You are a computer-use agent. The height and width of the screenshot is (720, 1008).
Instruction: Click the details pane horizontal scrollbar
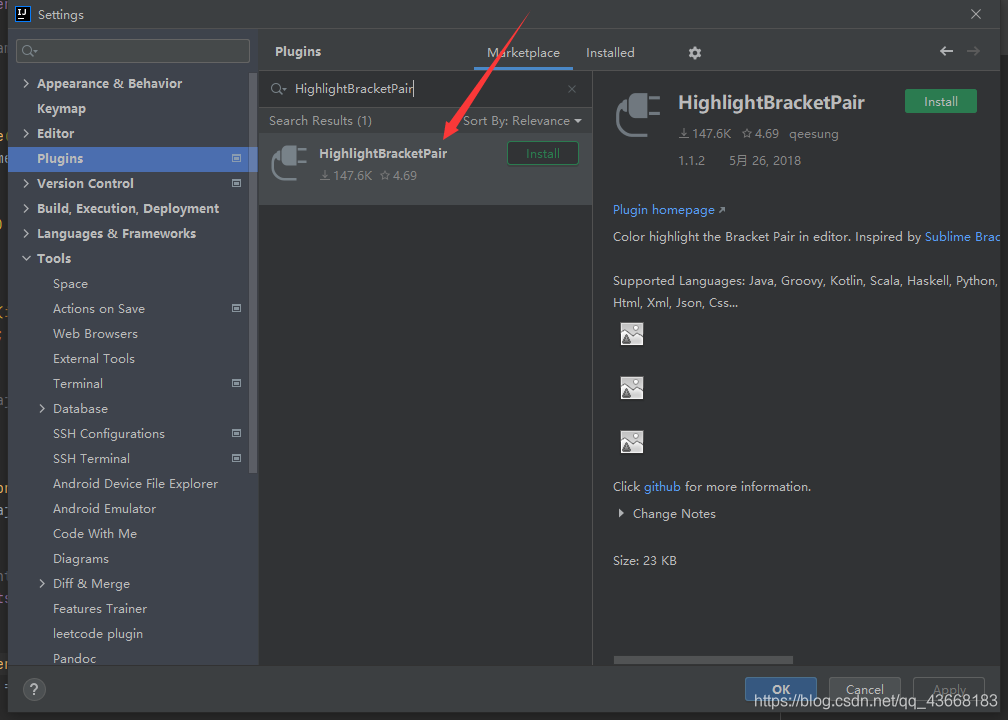[x=703, y=660]
